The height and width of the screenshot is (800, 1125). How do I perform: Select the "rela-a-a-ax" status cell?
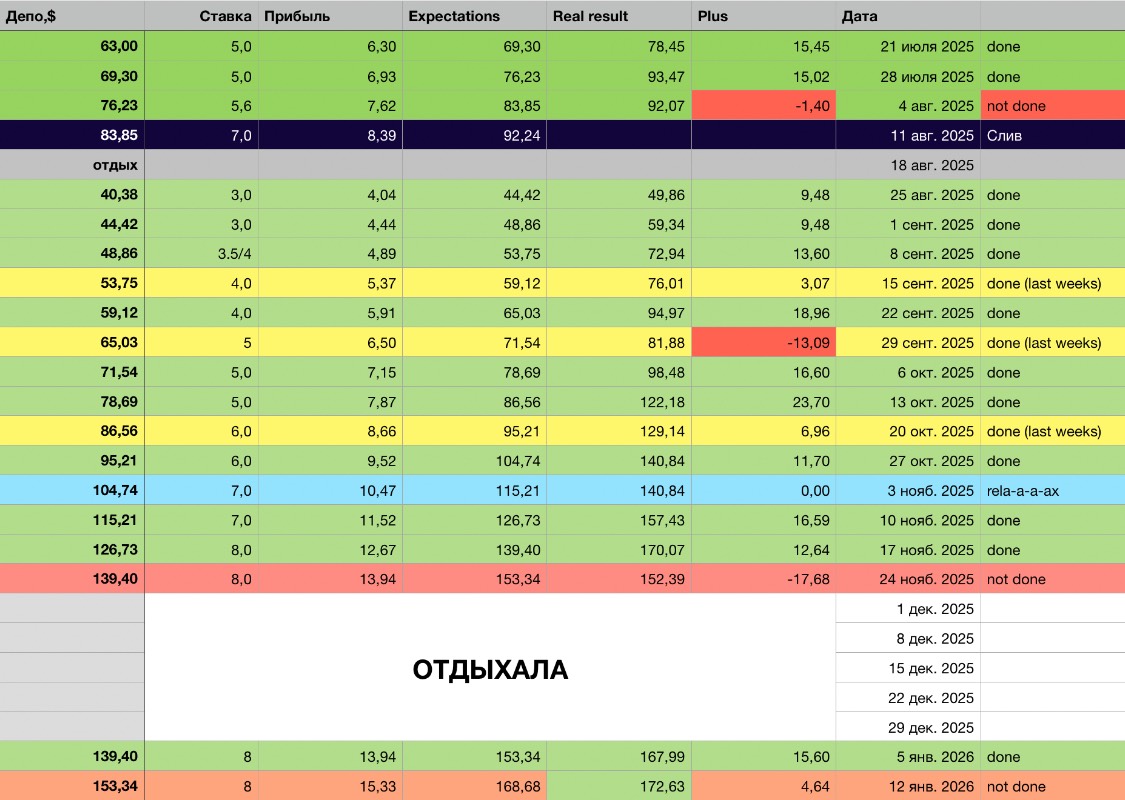click(1052, 490)
